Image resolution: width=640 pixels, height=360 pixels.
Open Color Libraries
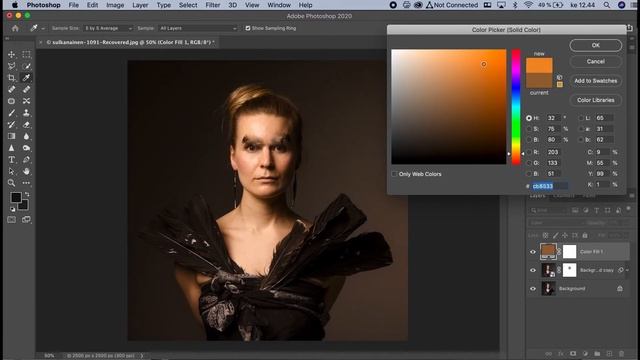point(596,100)
